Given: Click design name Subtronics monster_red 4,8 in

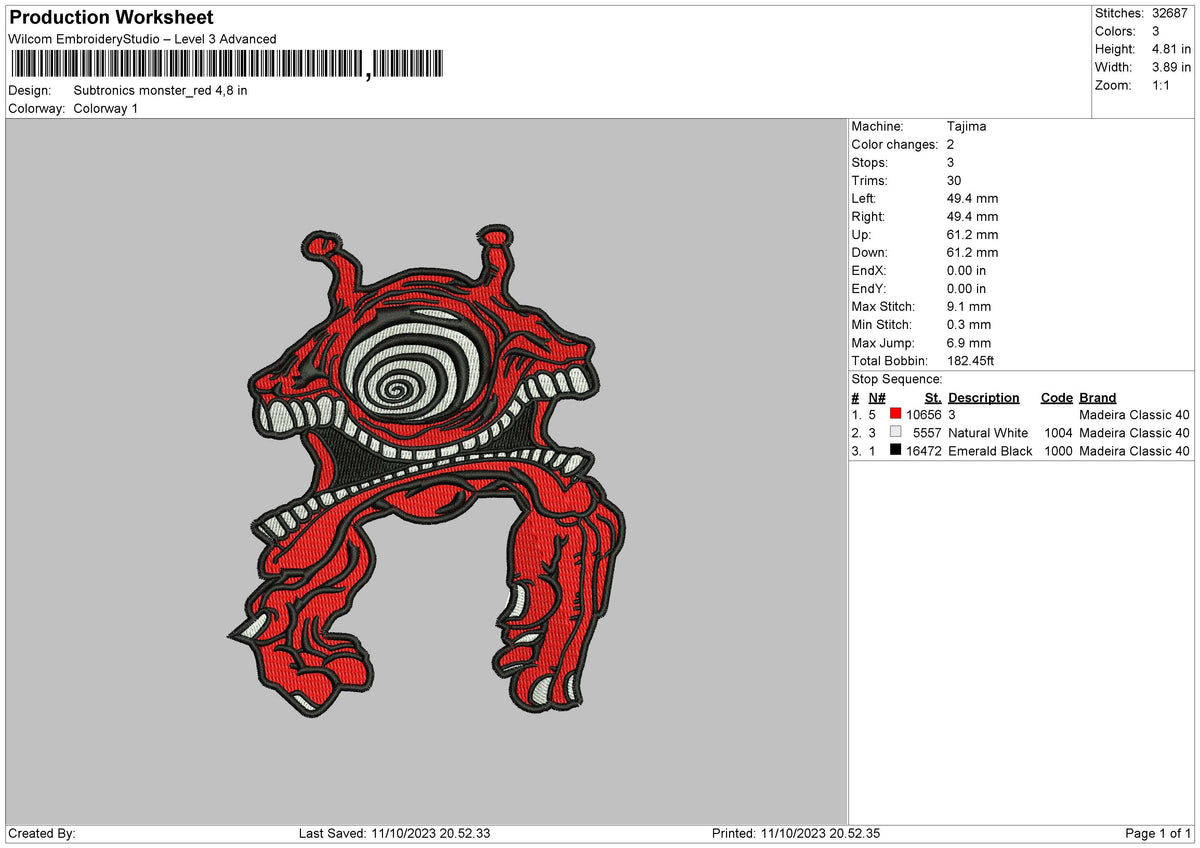Looking at the screenshot, I should (x=160, y=90).
